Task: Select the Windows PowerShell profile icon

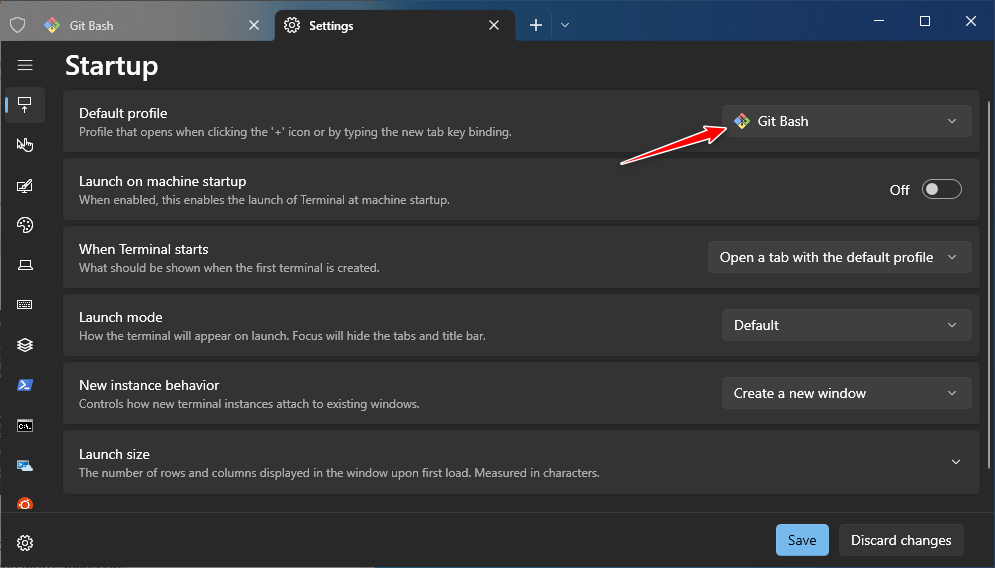Action: [25, 385]
